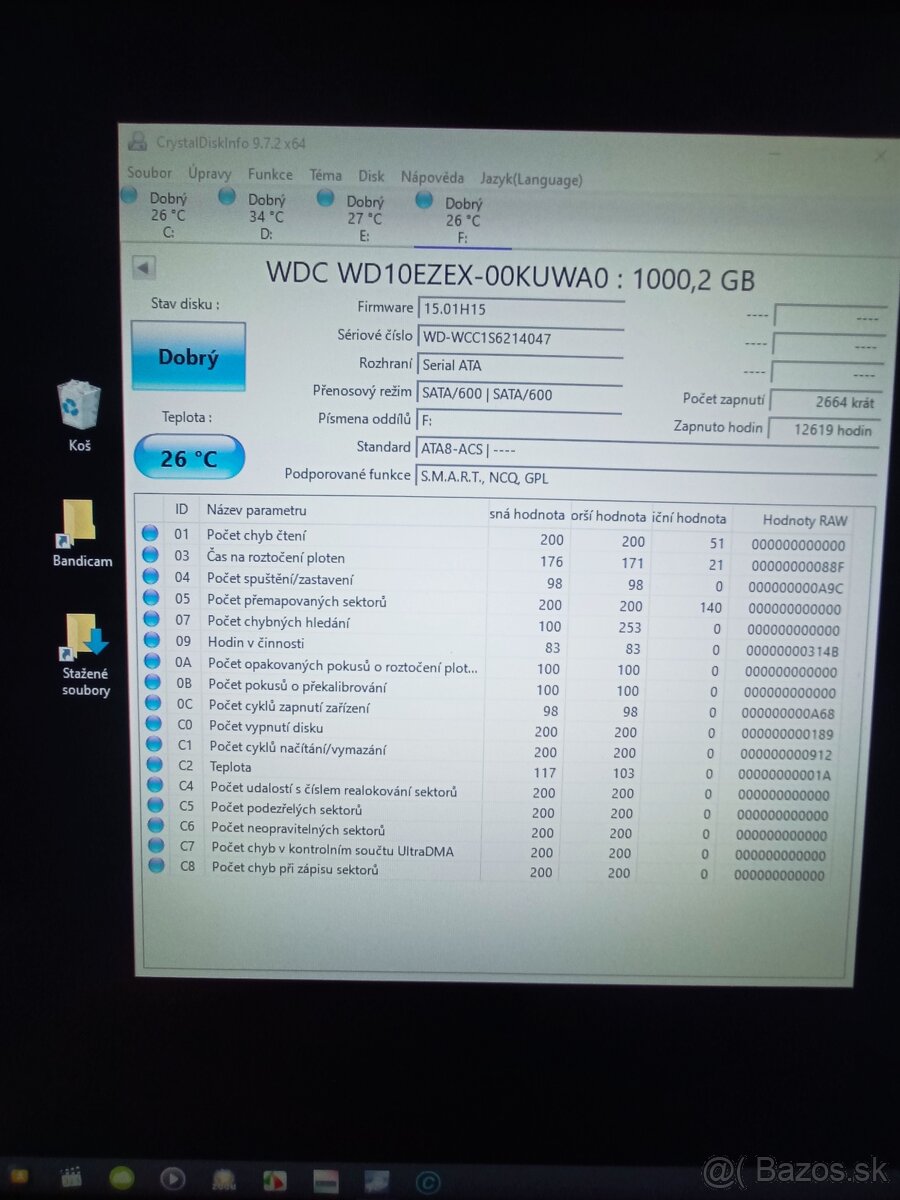Switch to the drive C: tab
The width and height of the screenshot is (900, 1200).
(168, 212)
